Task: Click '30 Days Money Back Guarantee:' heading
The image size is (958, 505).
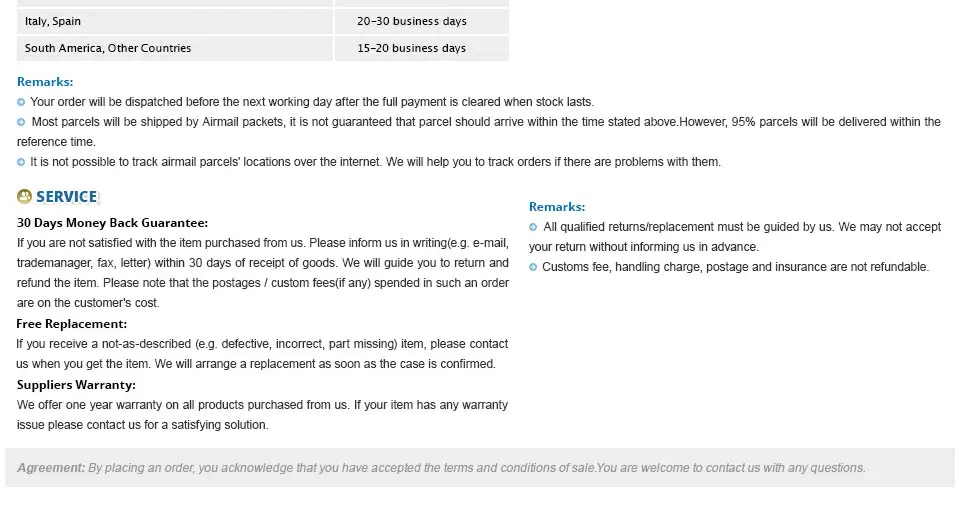Action: tap(112, 223)
